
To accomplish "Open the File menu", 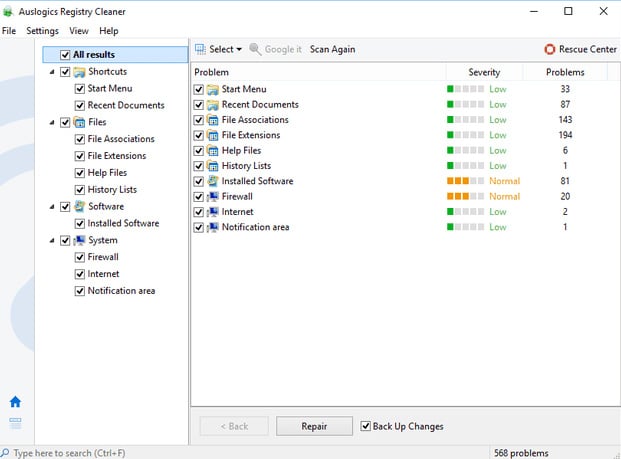I will coord(9,31).
